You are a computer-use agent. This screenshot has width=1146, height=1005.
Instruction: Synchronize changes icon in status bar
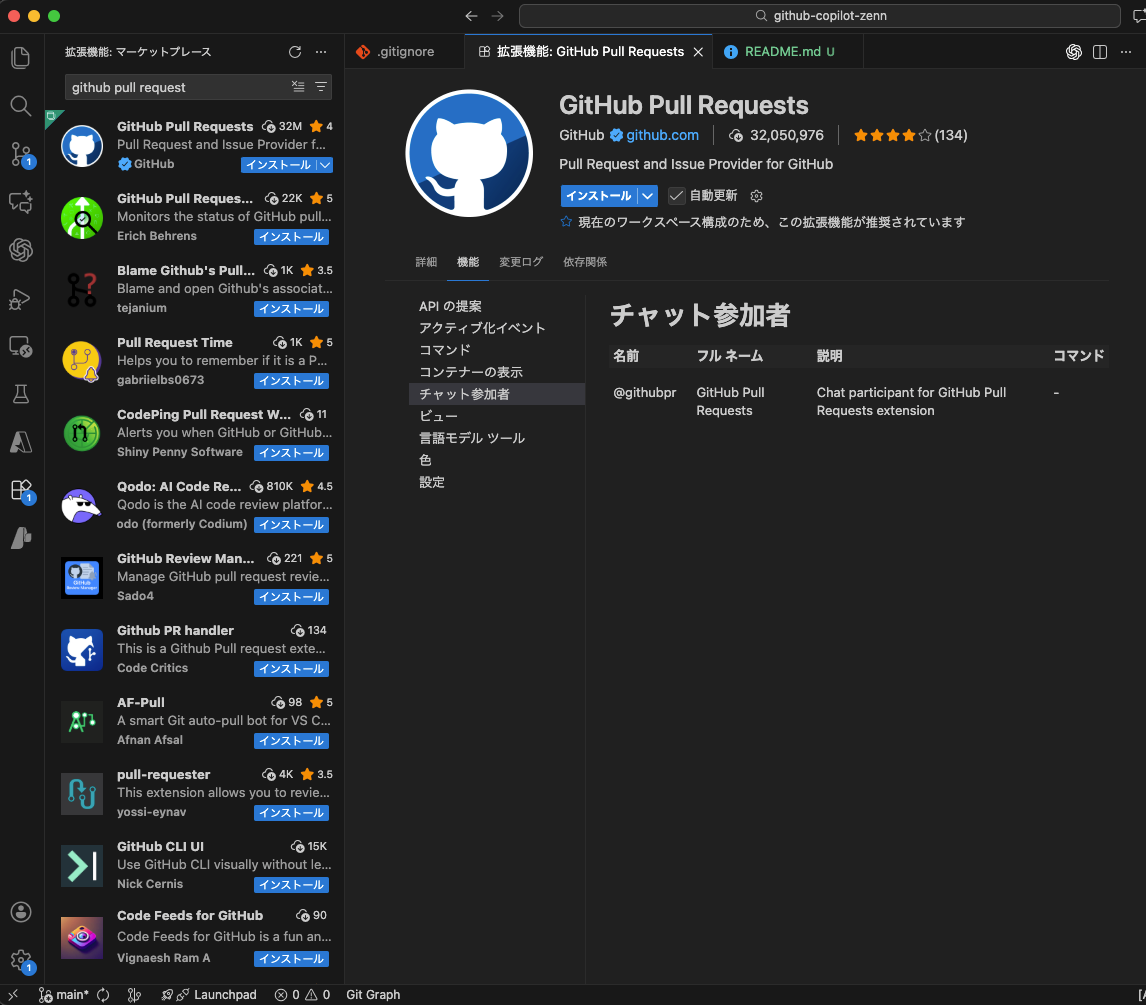tap(103, 995)
